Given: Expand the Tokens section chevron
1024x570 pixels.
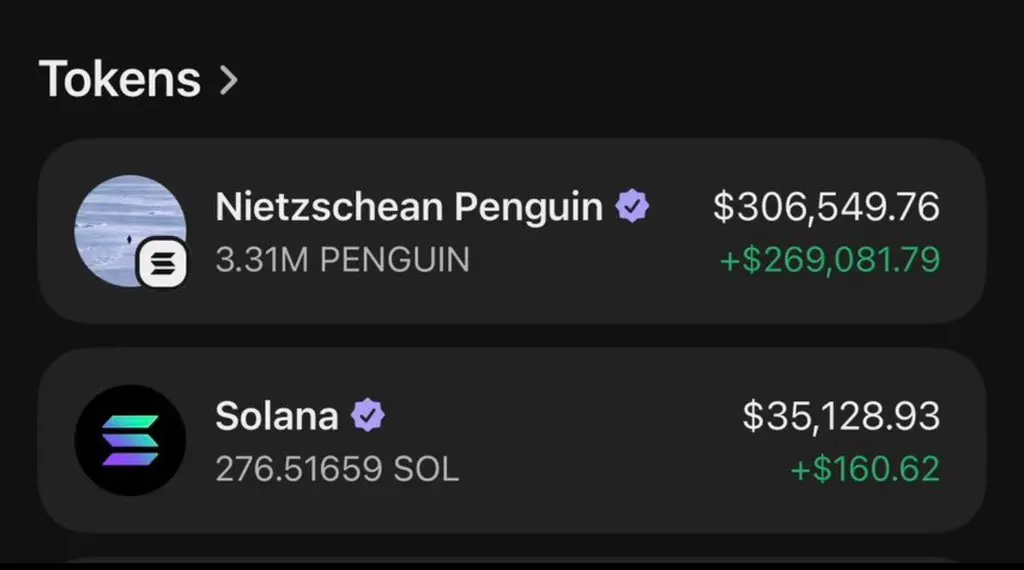Looking at the screenshot, I should pos(229,80).
